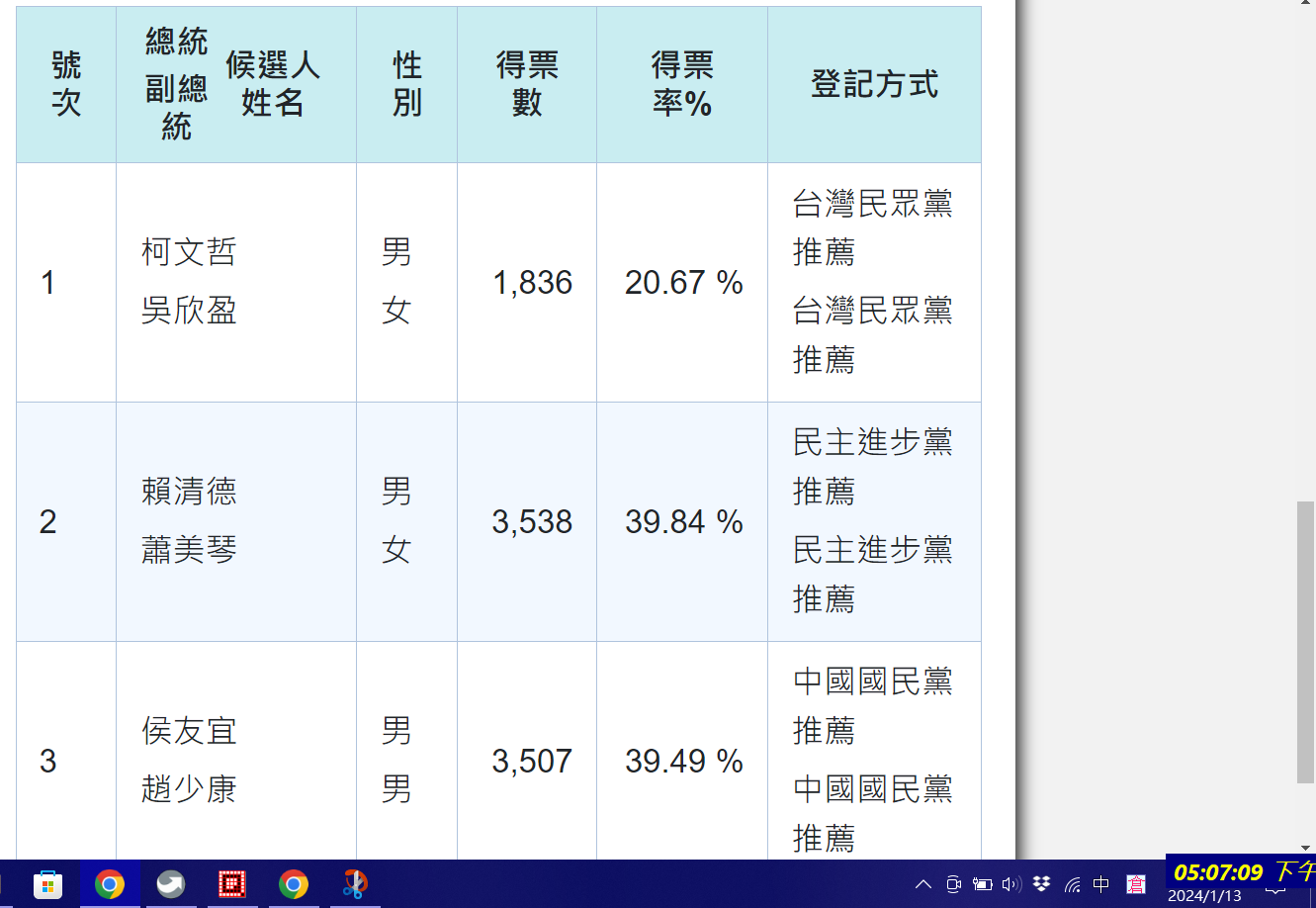Click candidate number 2 cell
Viewport: 1316px width, 908px height.
point(66,522)
